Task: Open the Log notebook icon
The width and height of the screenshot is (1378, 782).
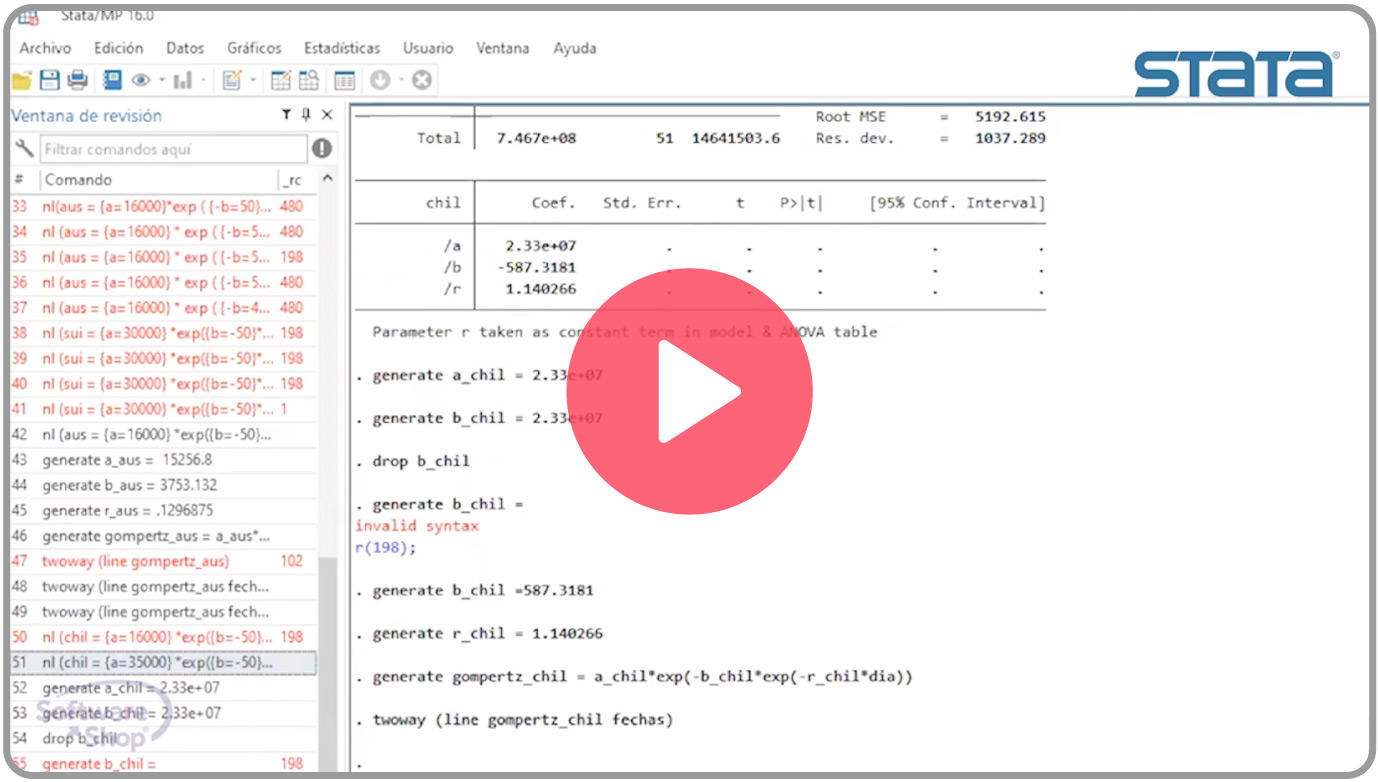Action: pos(112,80)
